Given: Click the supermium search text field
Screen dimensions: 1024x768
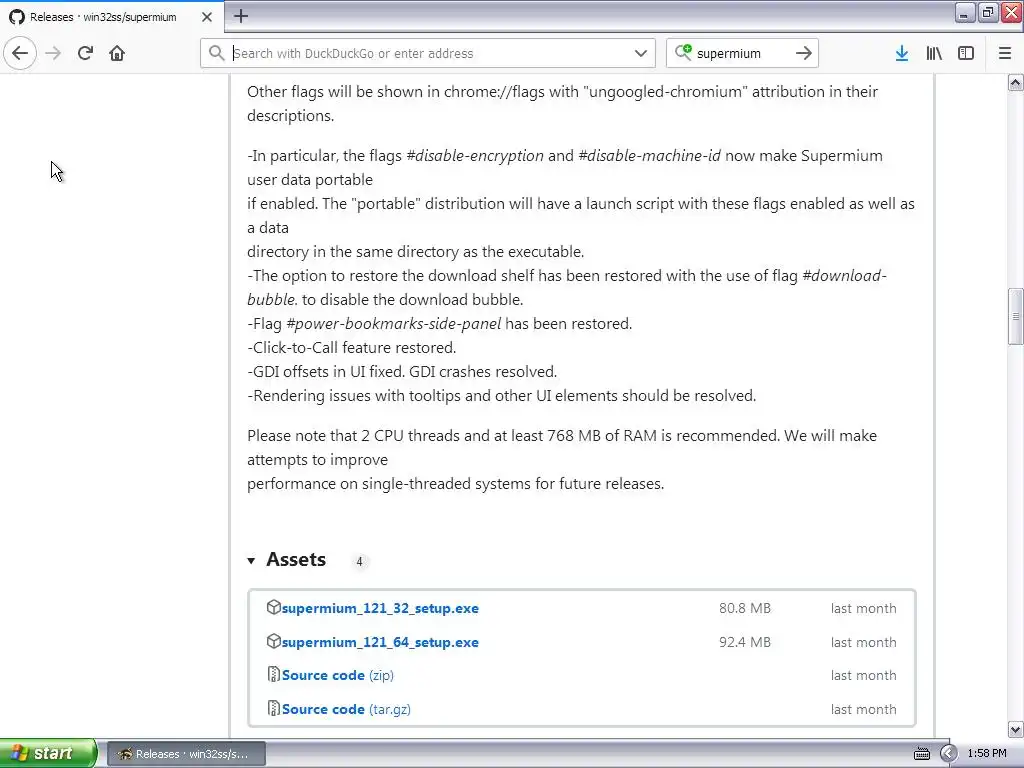Looking at the screenshot, I should pyautogui.click(x=742, y=53).
